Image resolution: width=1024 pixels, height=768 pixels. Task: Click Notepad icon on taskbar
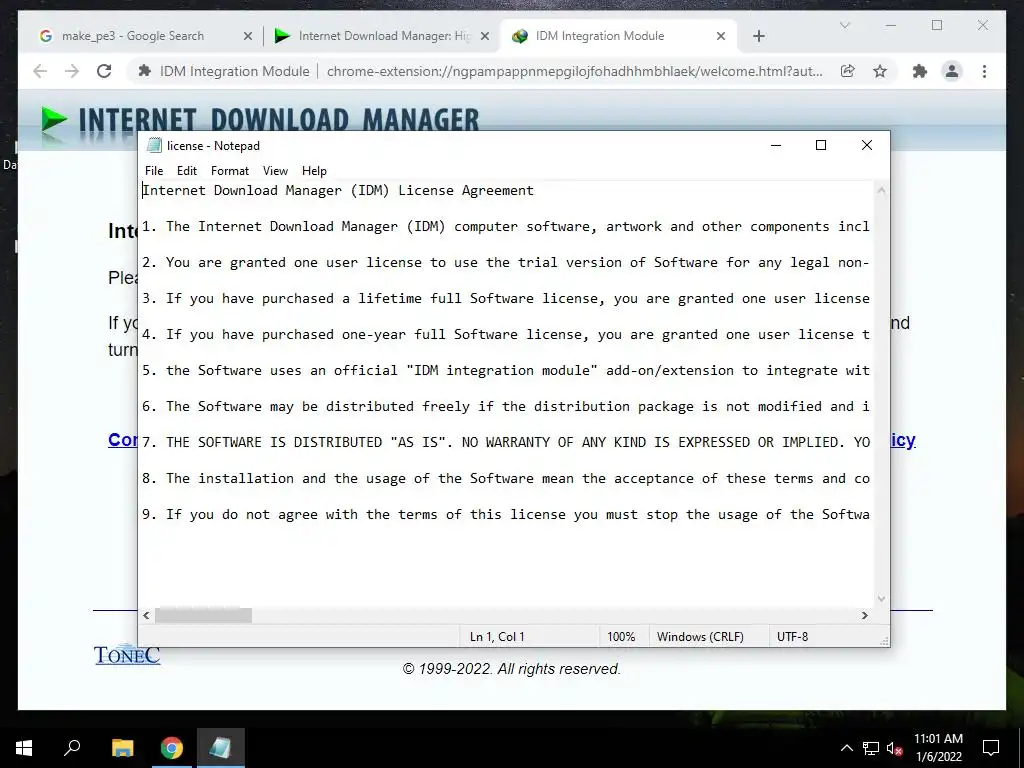[220, 748]
